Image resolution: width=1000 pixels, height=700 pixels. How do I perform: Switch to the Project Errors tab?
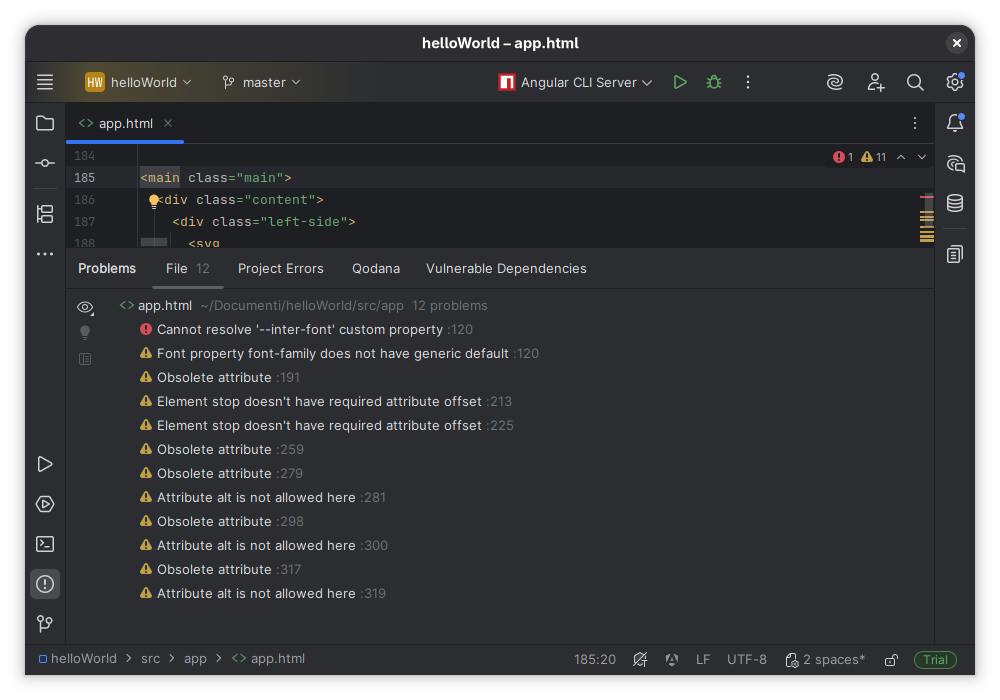tap(281, 268)
